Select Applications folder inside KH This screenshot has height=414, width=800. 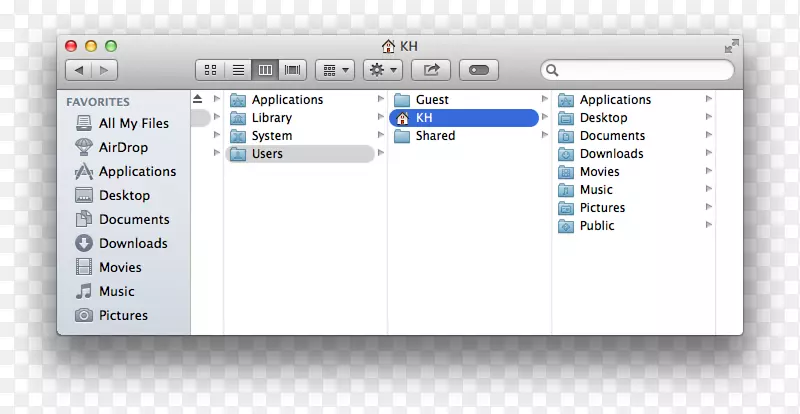629,100
